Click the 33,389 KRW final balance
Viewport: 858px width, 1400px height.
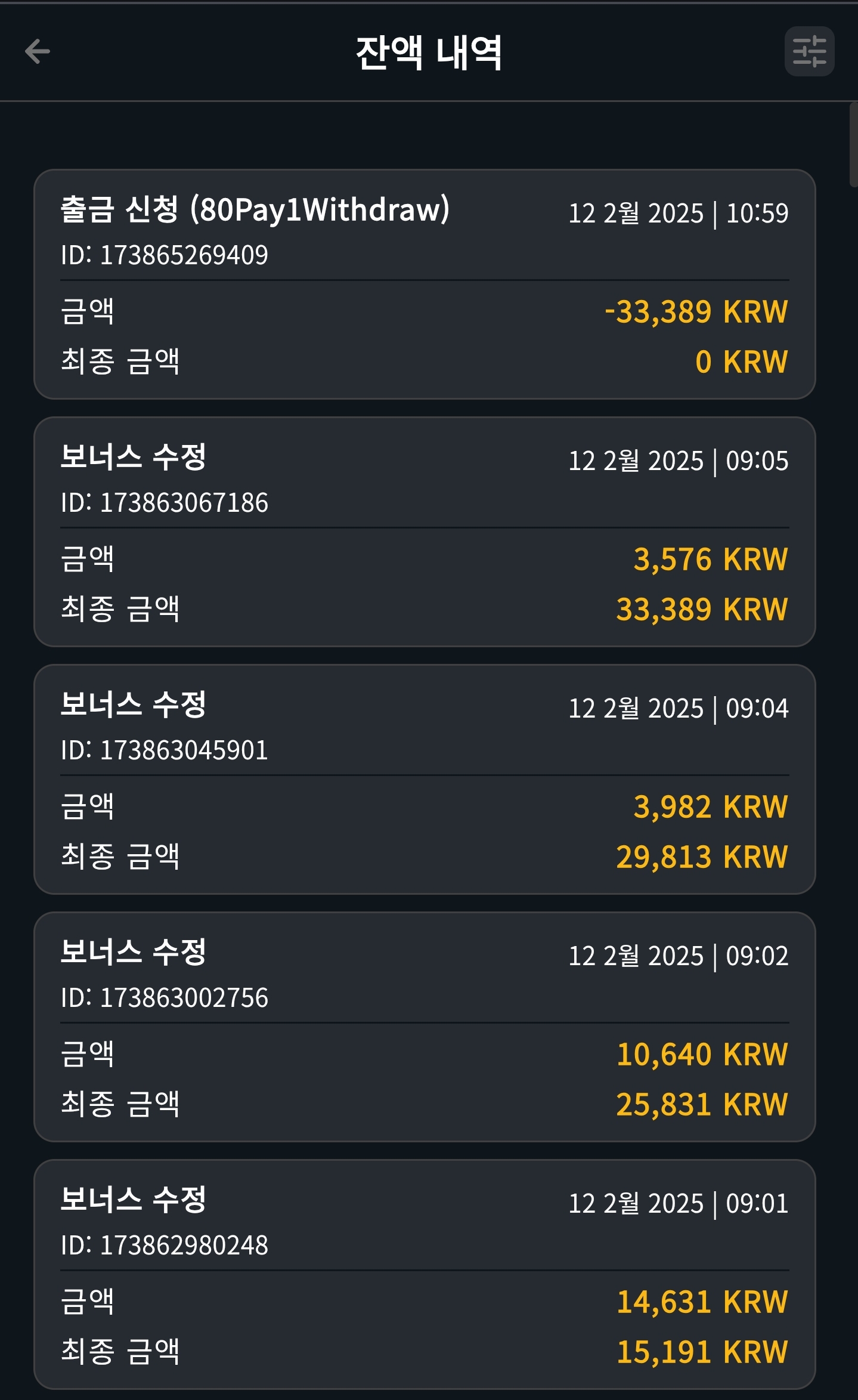tap(702, 609)
